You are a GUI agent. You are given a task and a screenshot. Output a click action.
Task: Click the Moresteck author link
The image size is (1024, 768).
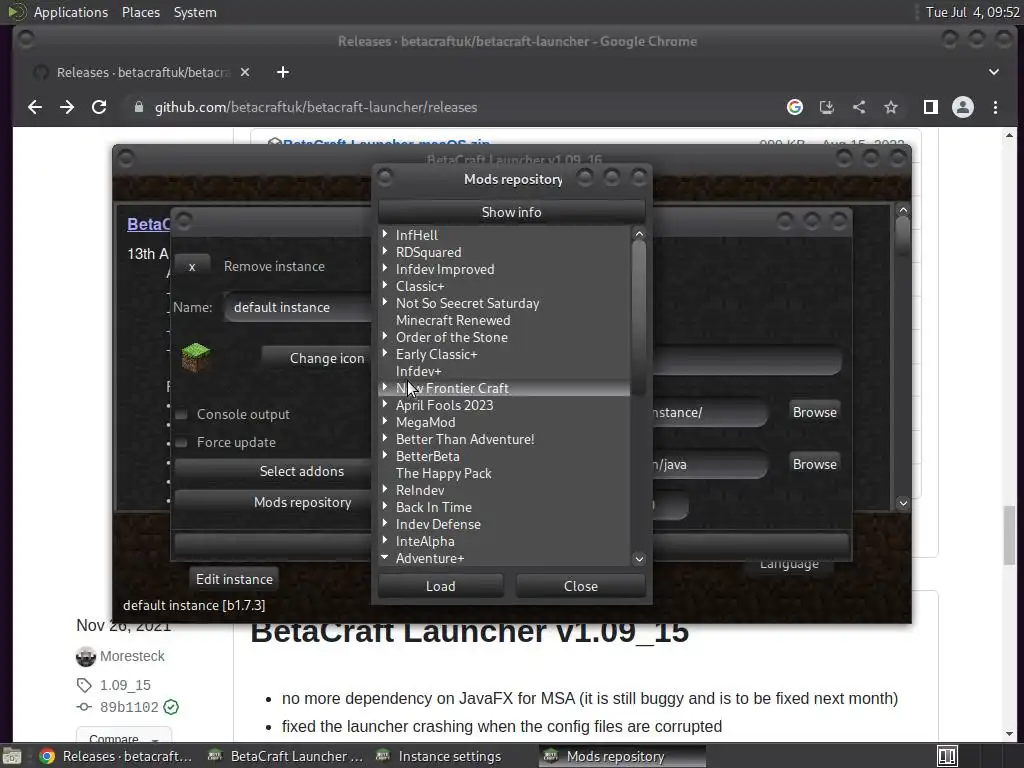[x=132, y=656]
